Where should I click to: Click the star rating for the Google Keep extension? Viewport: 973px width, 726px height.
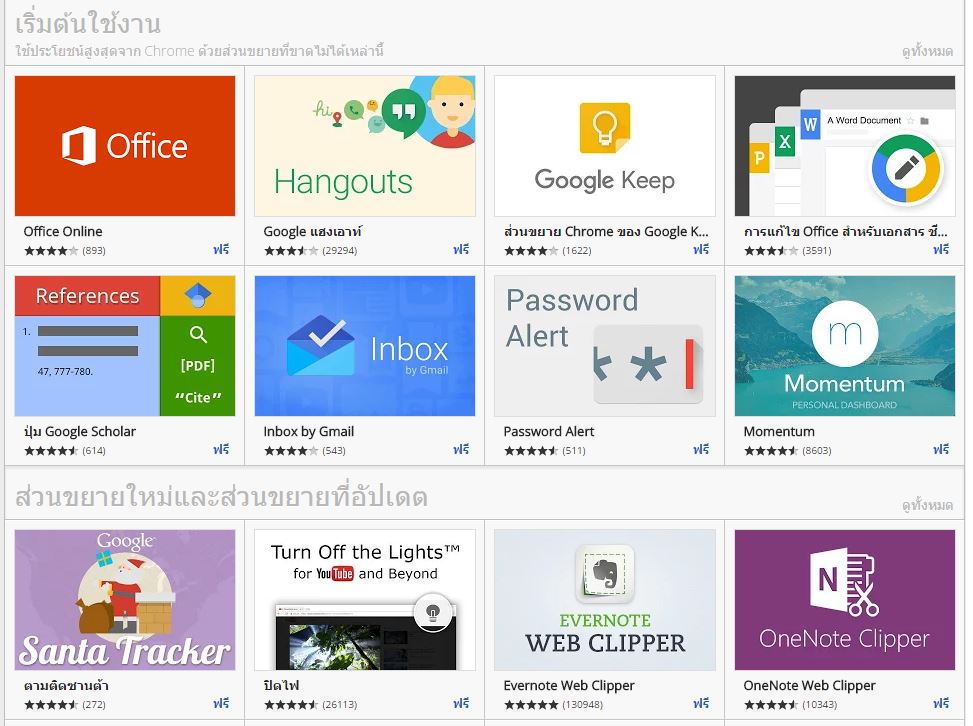tap(531, 251)
